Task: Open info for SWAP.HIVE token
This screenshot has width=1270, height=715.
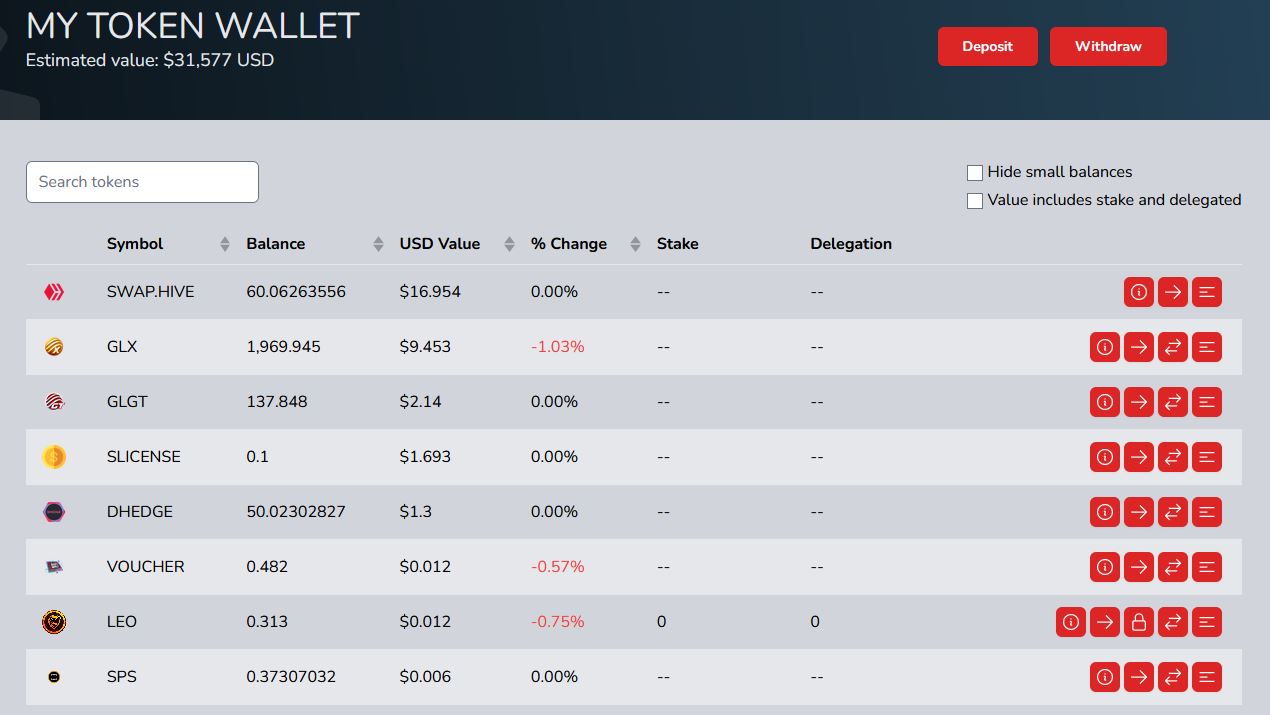Action: (x=1139, y=292)
